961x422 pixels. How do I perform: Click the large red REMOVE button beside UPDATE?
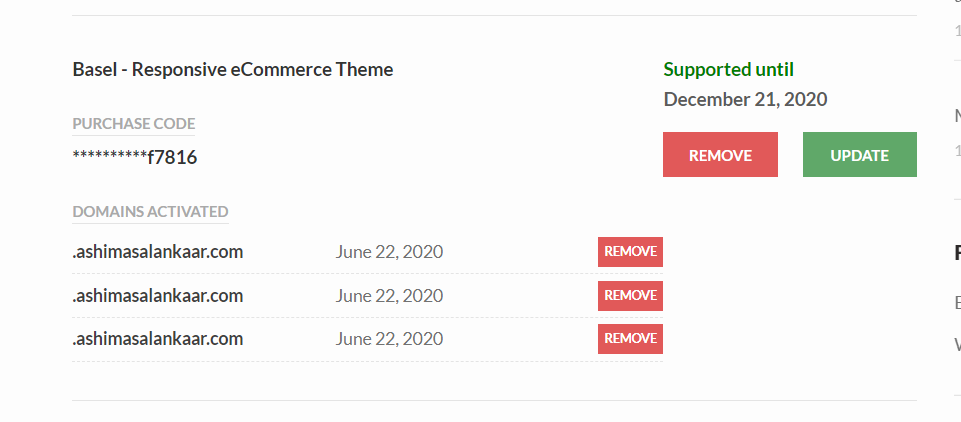(720, 155)
